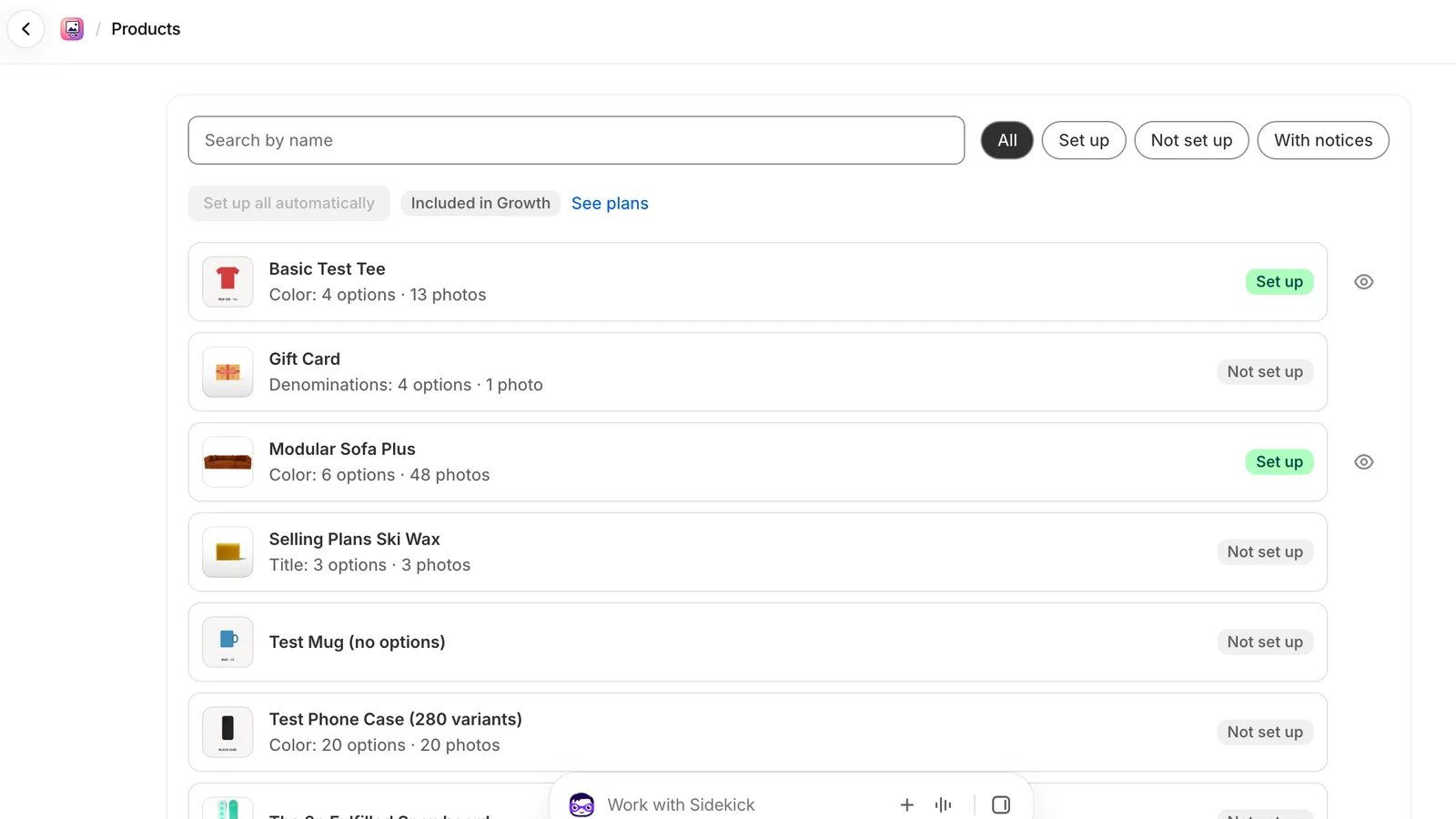
Task: Open the app icon next to Products
Action: point(72,29)
